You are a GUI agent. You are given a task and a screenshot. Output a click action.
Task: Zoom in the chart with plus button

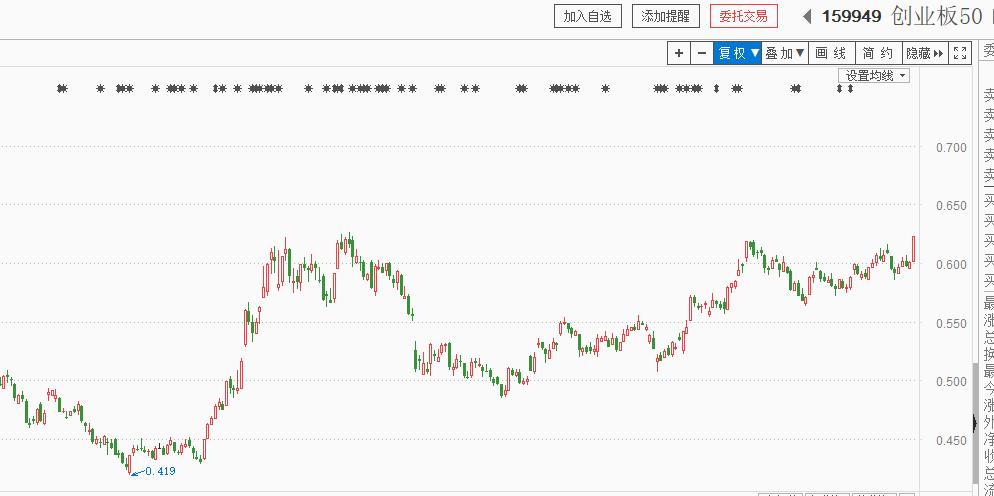[x=679, y=53]
